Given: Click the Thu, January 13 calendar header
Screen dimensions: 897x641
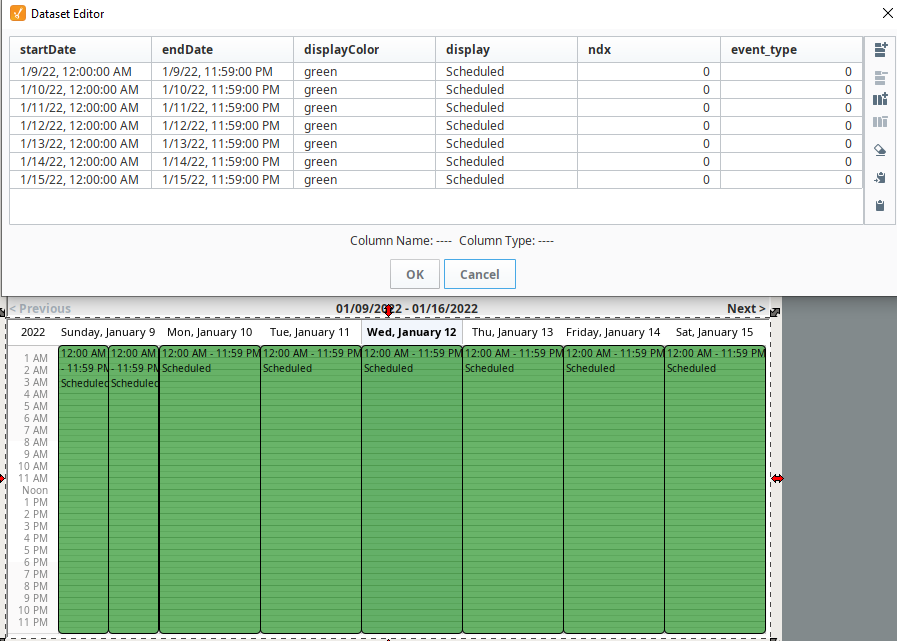Looking at the screenshot, I should pos(513,332).
